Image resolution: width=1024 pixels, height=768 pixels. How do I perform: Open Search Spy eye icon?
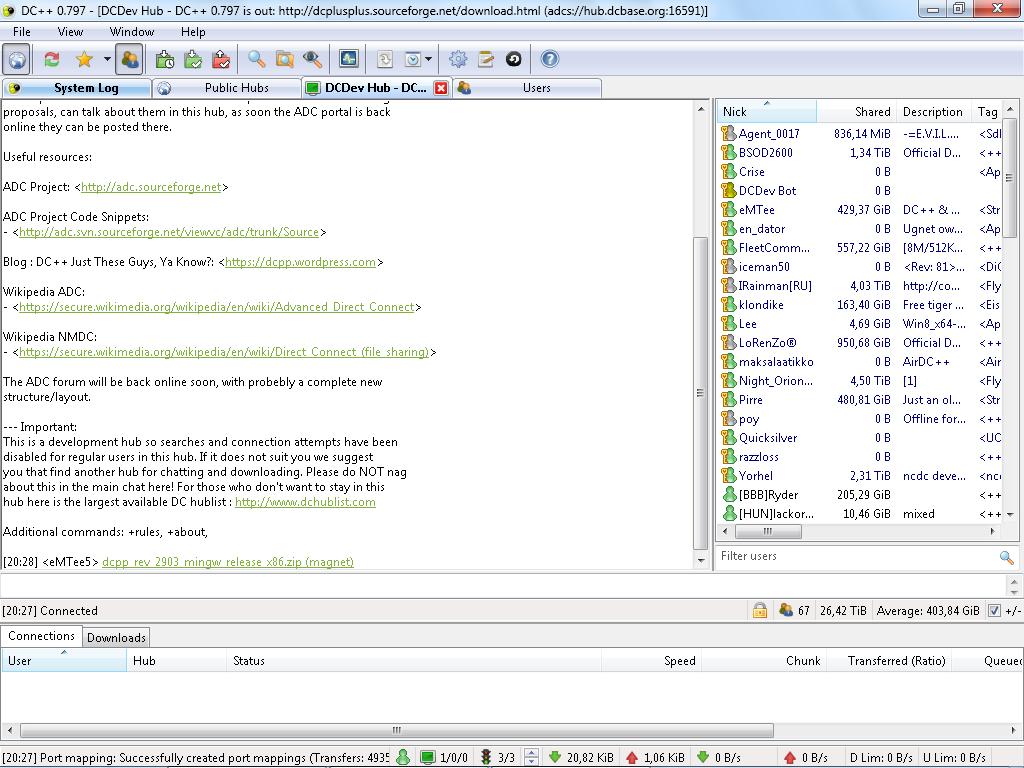coord(312,59)
